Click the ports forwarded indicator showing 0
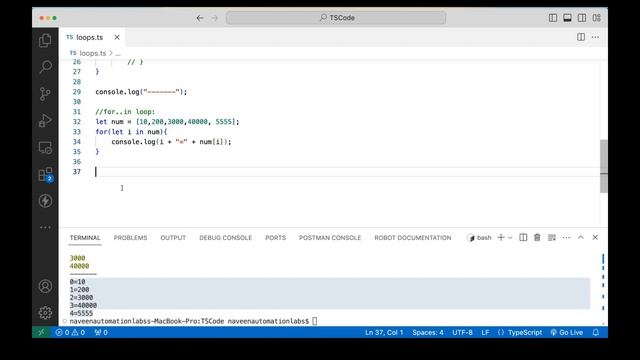640x360 pixels. tap(101, 332)
